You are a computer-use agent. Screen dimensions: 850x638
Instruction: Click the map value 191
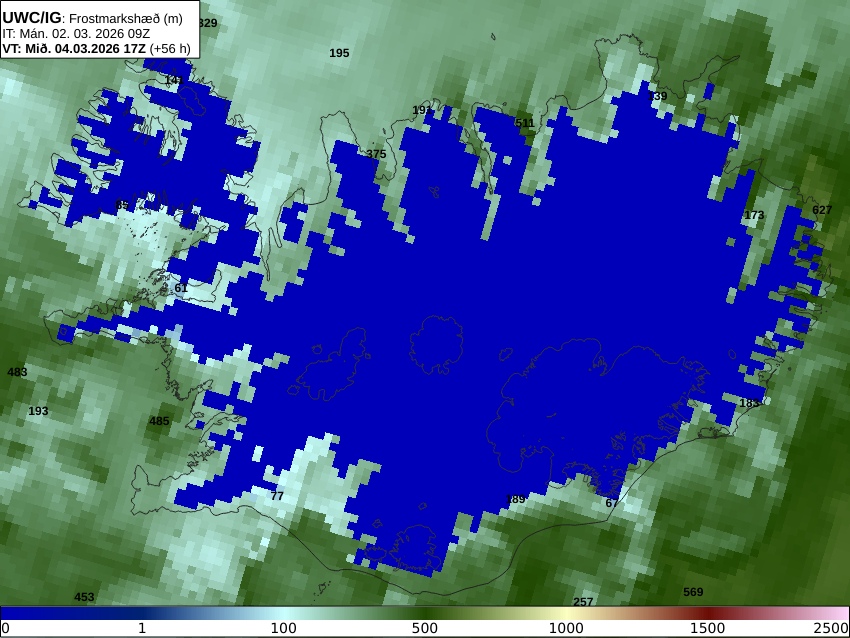(x=422, y=111)
